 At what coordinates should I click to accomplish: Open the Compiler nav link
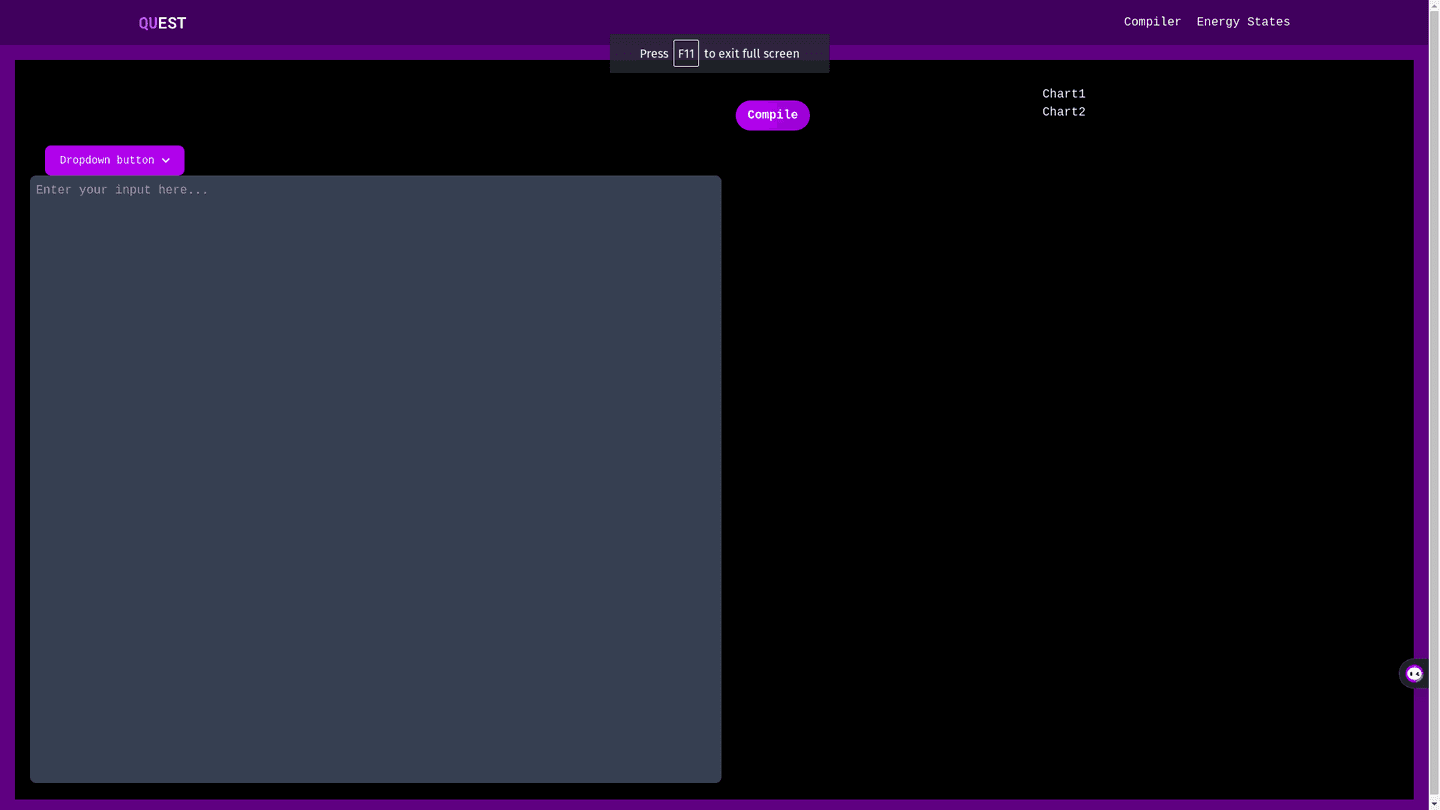pyautogui.click(x=1152, y=22)
